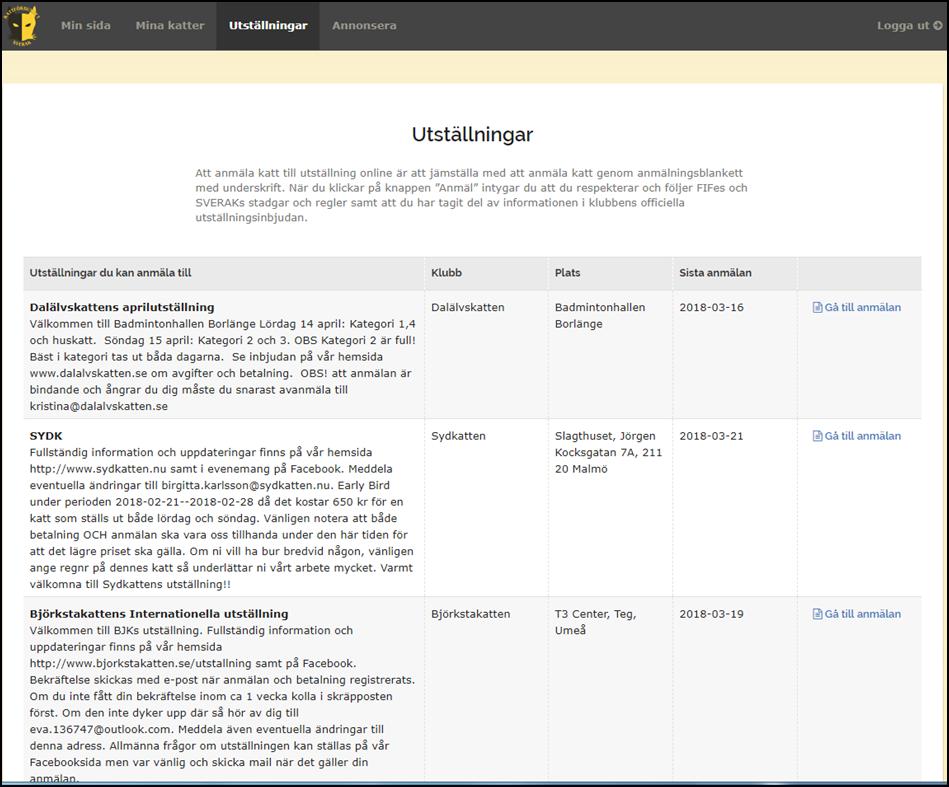Click venue 'T3 Center, Teg, Umeå'
The width and height of the screenshot is (949, 787).
pos(596,622)
